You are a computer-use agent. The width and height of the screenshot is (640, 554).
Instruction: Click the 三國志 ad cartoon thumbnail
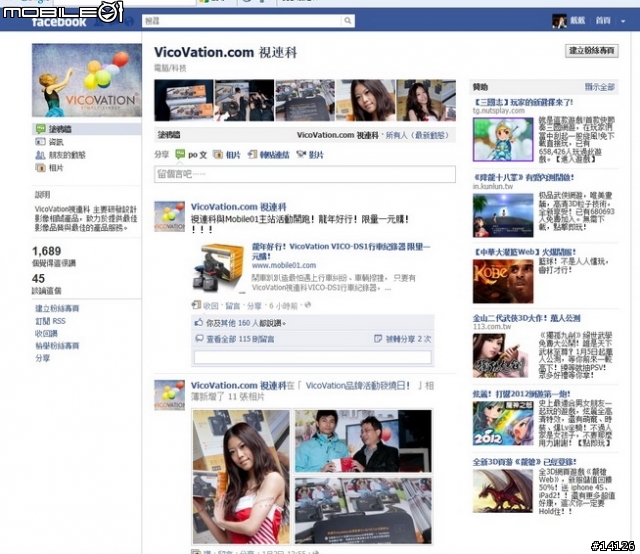503,140
